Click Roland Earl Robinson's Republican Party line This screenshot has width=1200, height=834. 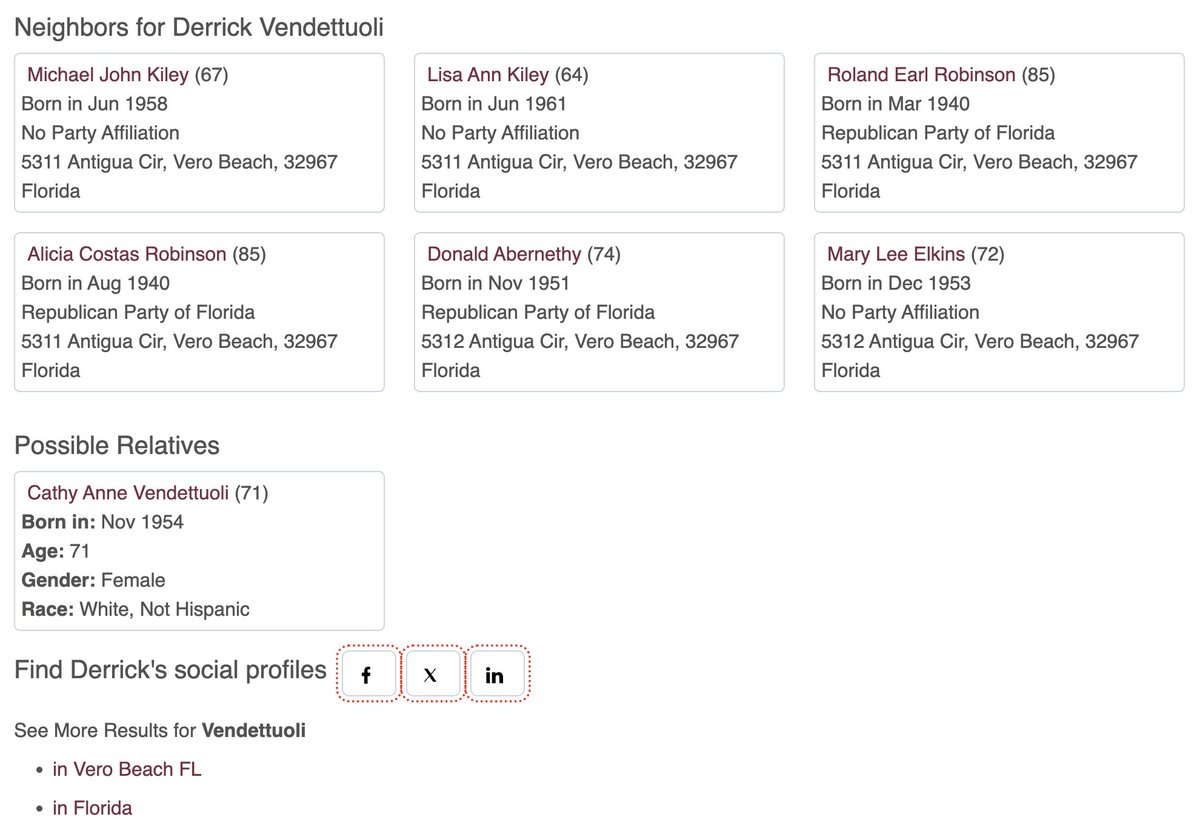point(938,133)
